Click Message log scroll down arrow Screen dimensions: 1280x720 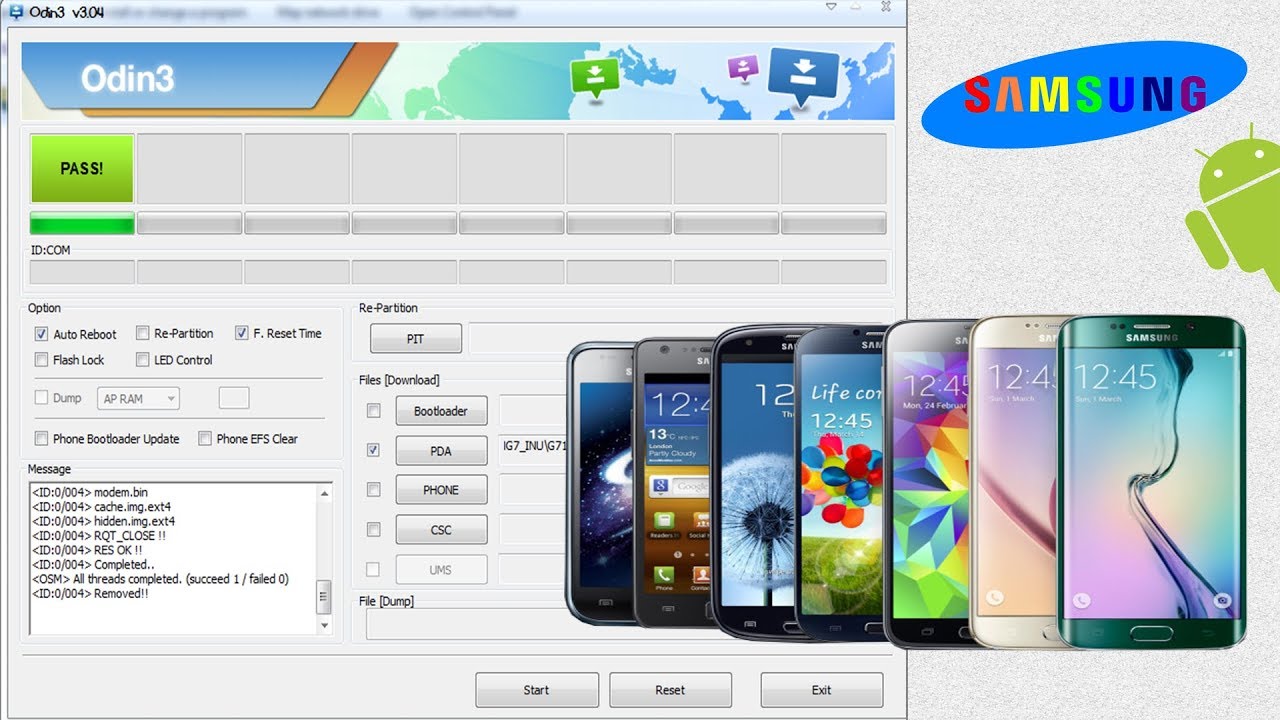pos(324,626)
